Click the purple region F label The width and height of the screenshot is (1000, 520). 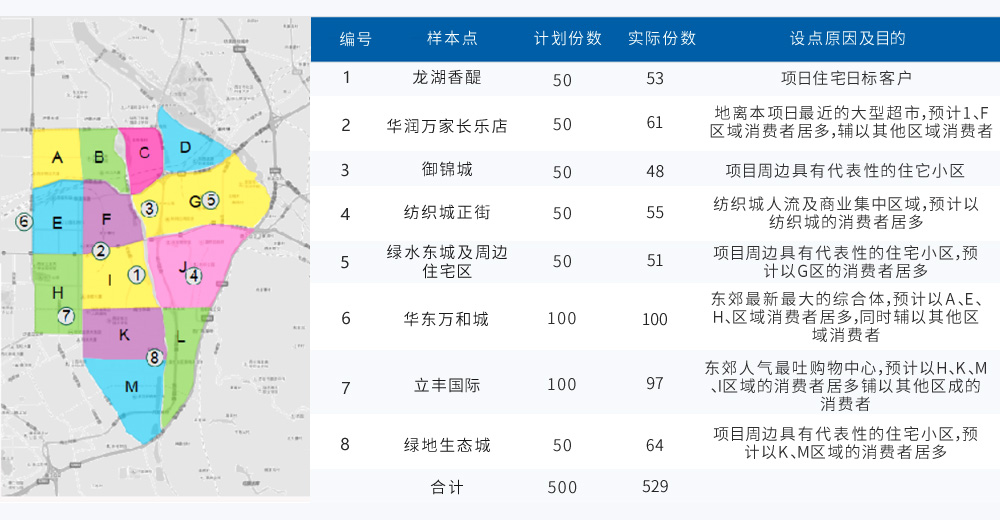pos(106,219)
